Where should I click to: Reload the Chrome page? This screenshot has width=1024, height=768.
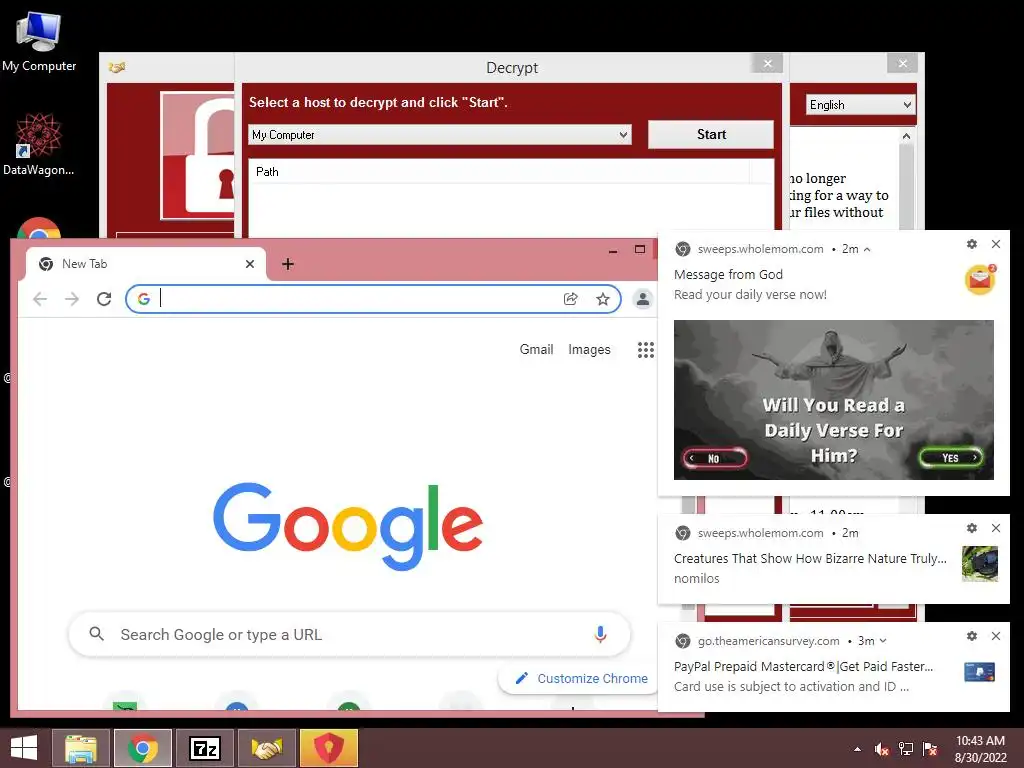104,299
